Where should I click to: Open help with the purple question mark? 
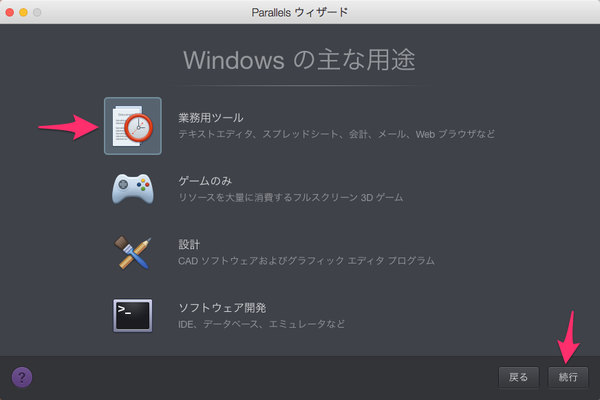[x=22, y=377]
